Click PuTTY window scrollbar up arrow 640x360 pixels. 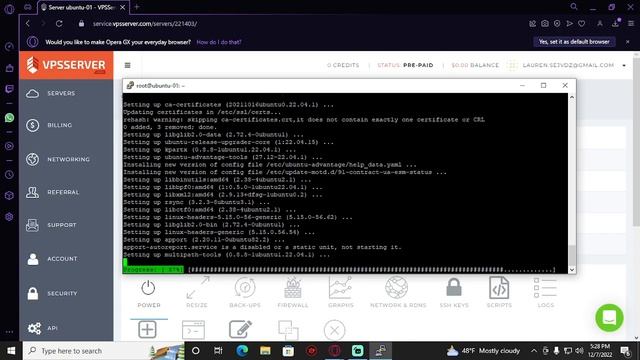(572, 97)
